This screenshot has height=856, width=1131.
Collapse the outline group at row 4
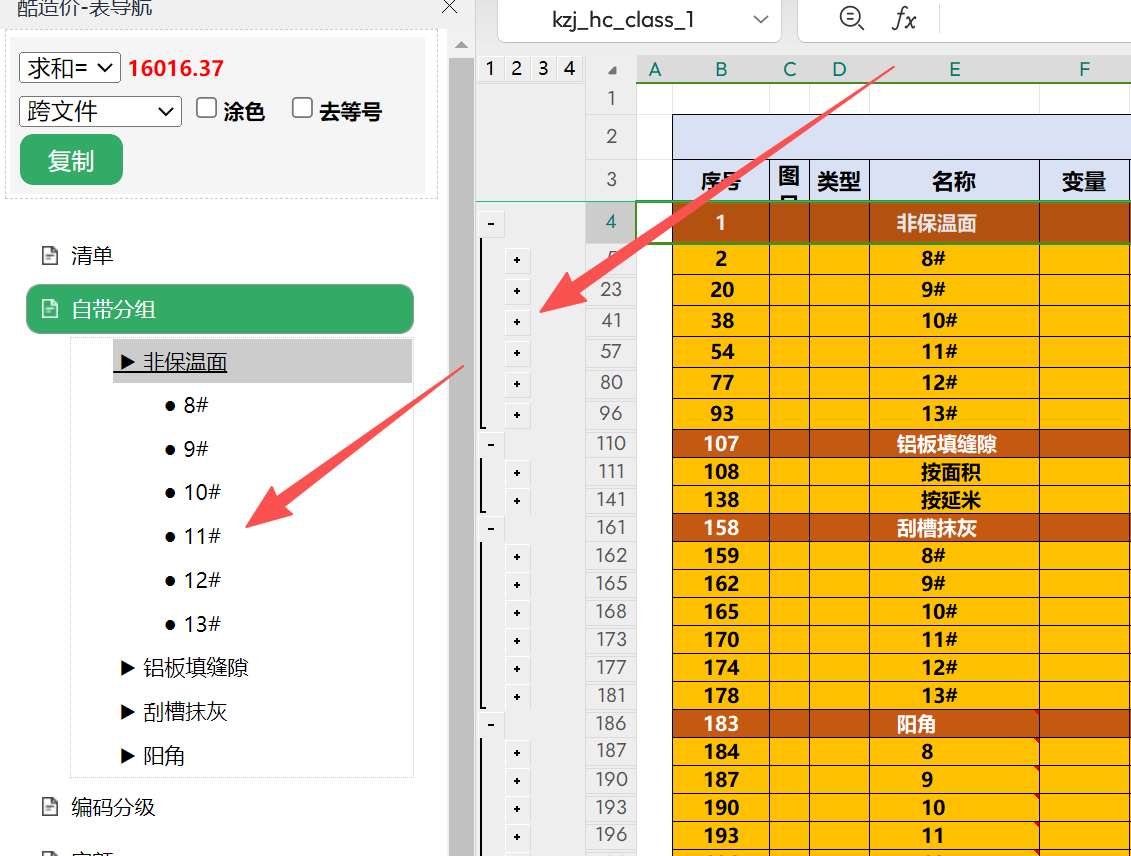[x=490, y=223]
